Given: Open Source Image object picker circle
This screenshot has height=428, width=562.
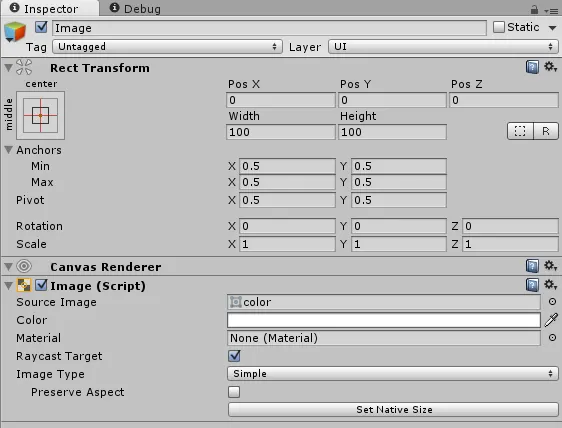Looking at the screenshot, I should point(552,302).
